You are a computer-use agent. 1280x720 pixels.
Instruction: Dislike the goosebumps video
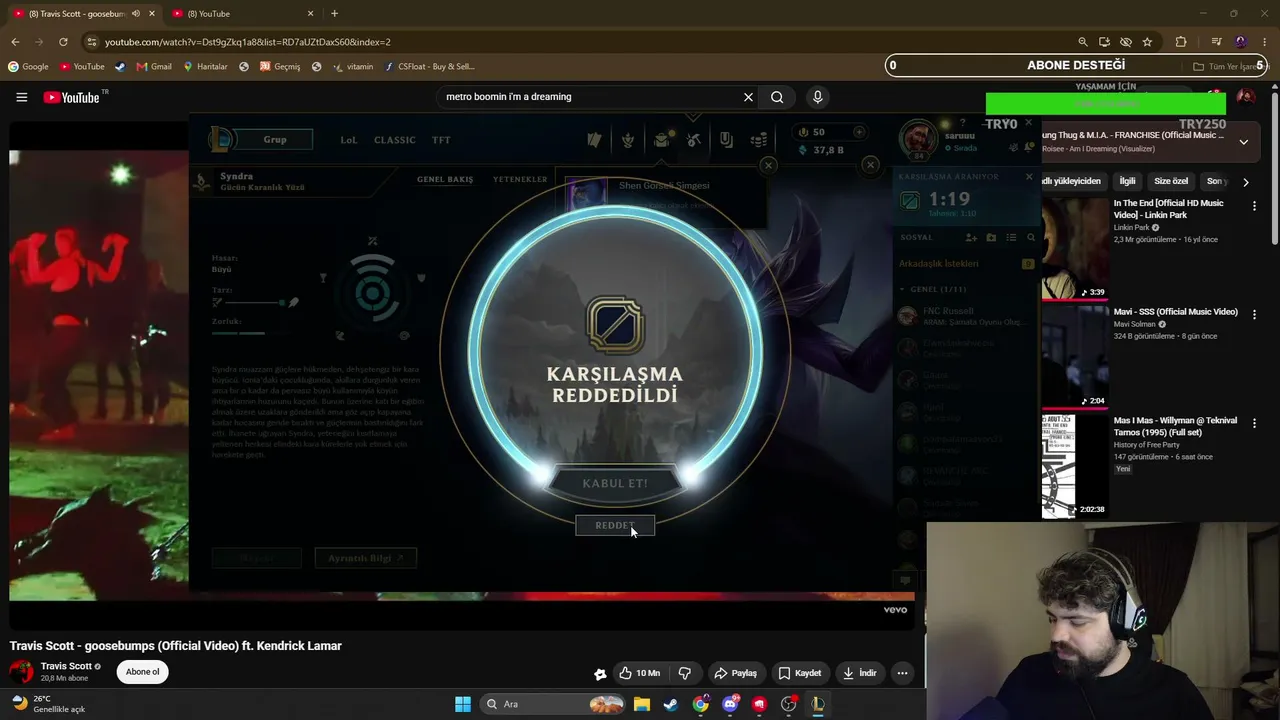685,673
